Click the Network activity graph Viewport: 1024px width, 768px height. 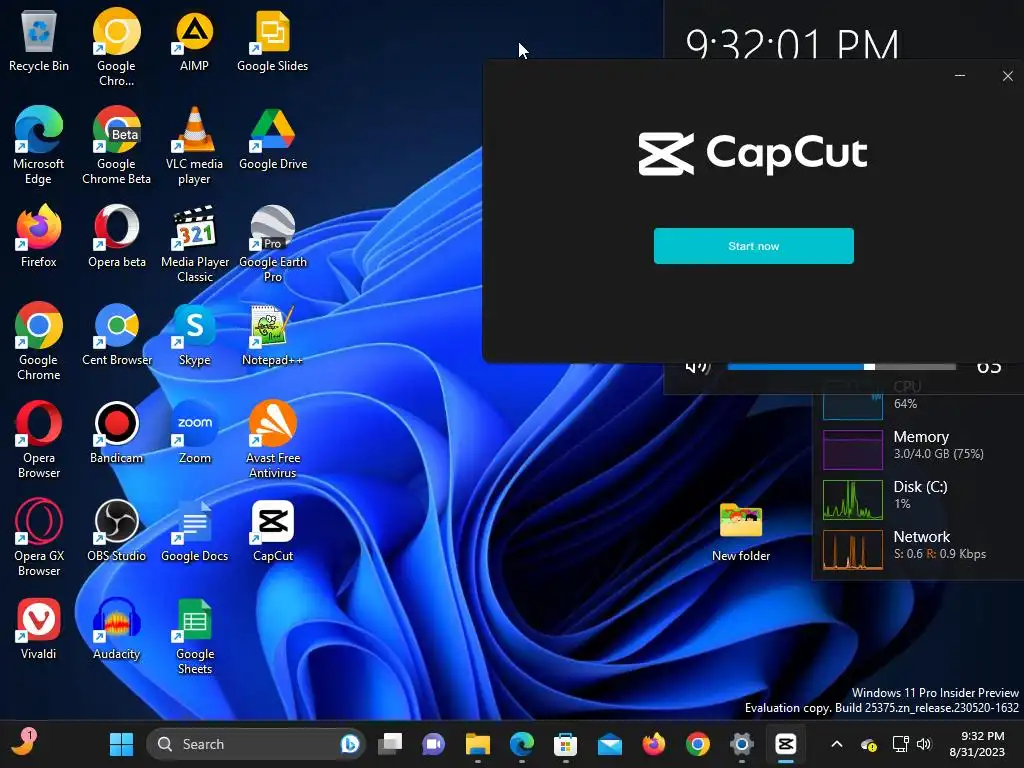[x=853, y=550]
